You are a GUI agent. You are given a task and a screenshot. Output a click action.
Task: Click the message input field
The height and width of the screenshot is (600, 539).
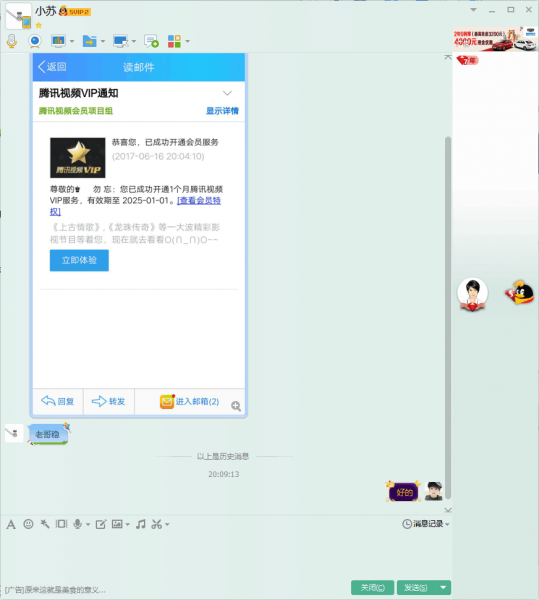[x=226, y=555]
